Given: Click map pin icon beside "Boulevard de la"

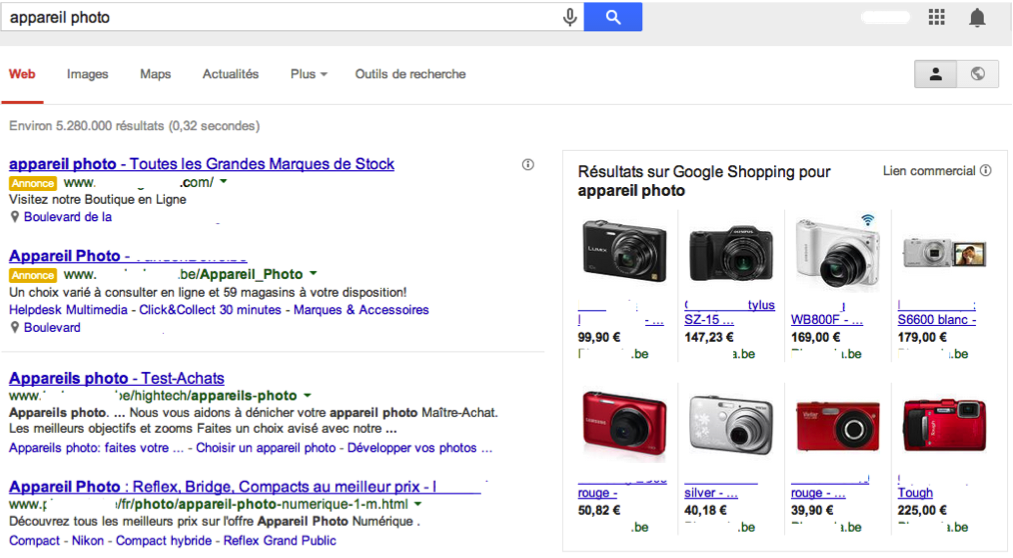Looking at the screenshot, I should [x=15, y=217].
